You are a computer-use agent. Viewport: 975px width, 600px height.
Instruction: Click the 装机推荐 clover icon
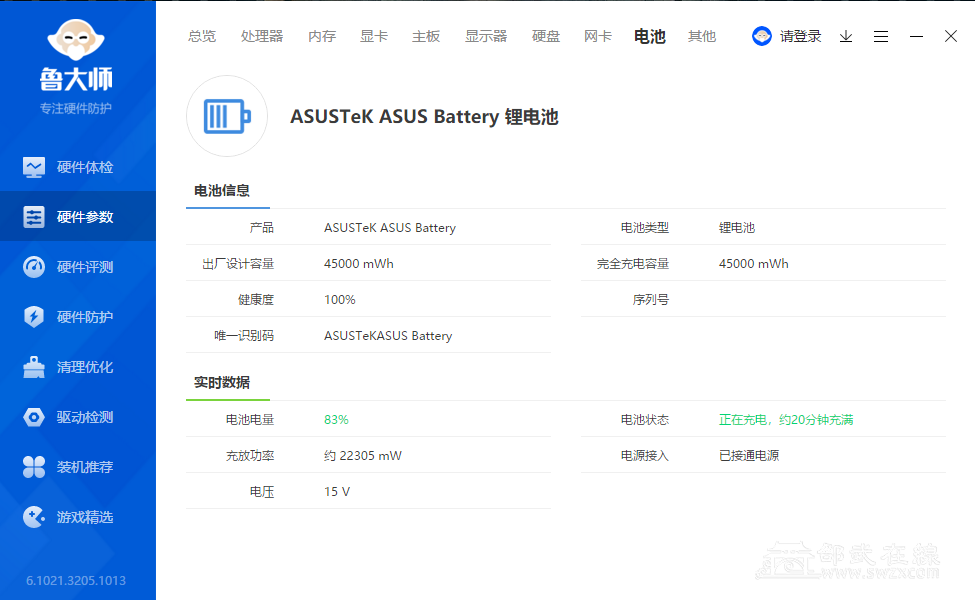tap(34, 467)
